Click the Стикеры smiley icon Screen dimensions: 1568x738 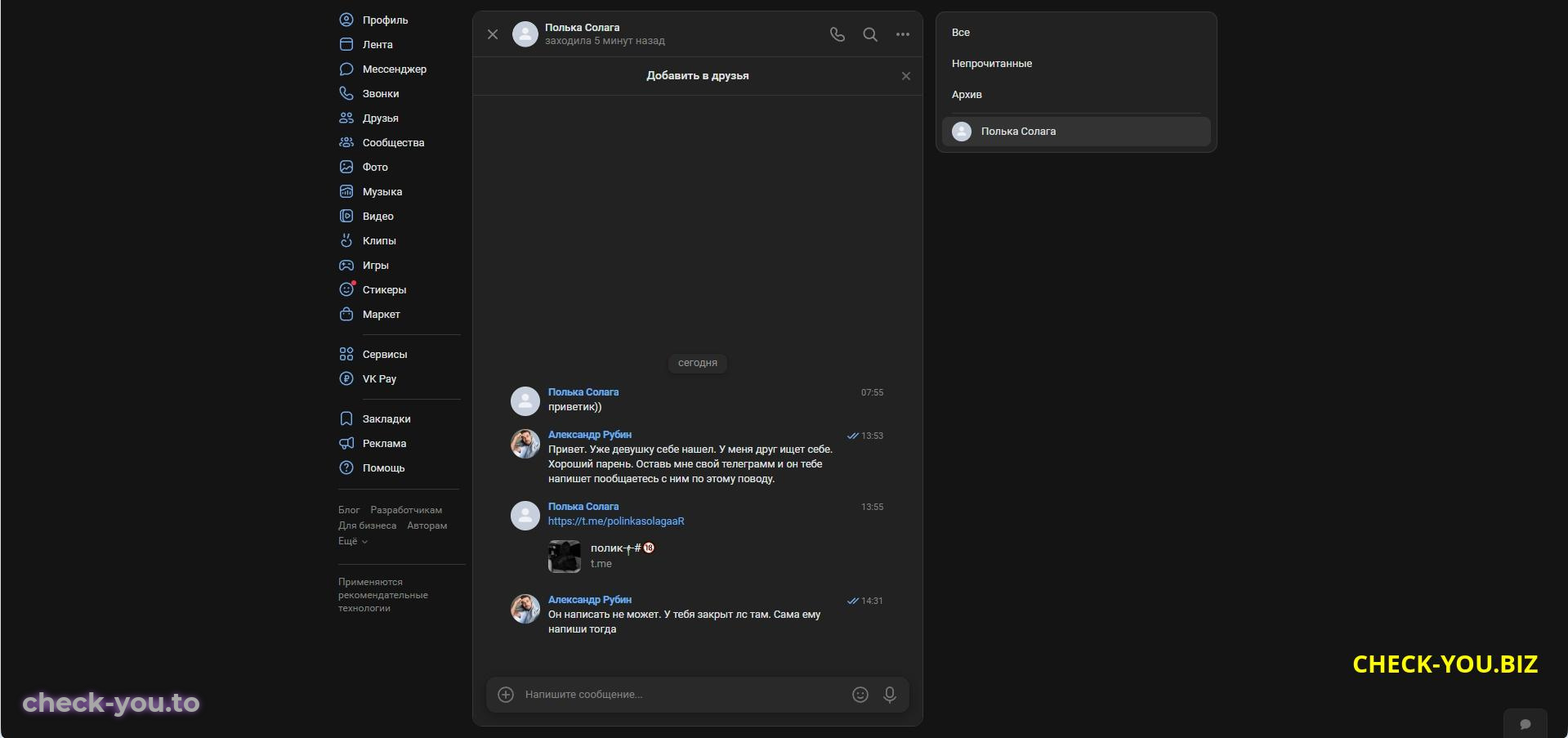pyautogui.click(x=346, y=289)
